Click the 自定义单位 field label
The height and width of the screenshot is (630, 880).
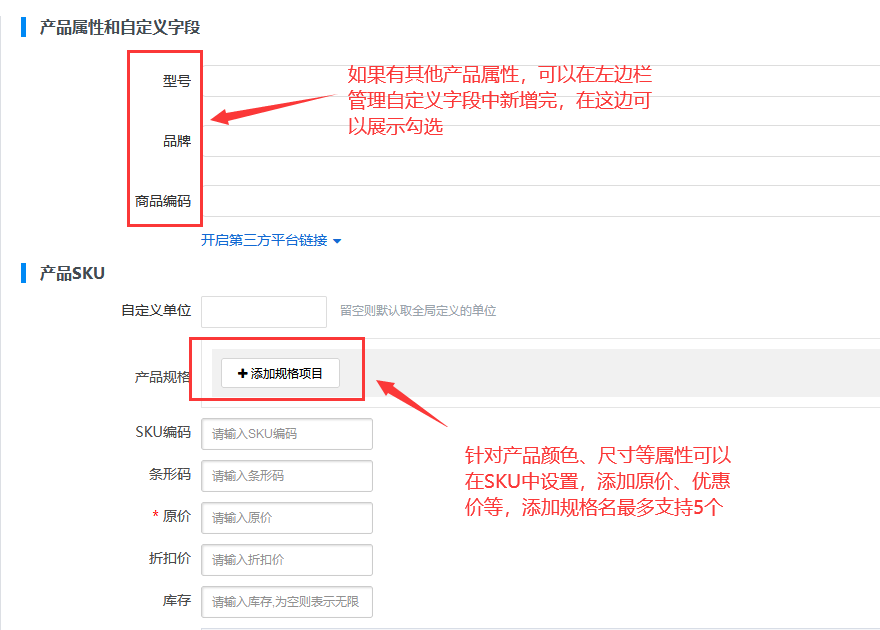click(156, 311)
